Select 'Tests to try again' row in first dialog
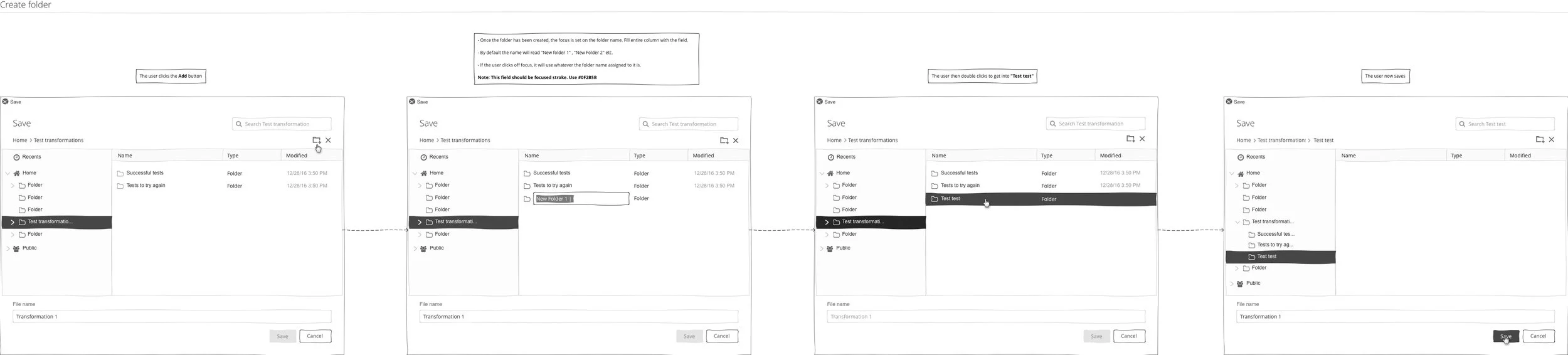This screenshot has width=1568, height=355. click(x=227, y=186)
